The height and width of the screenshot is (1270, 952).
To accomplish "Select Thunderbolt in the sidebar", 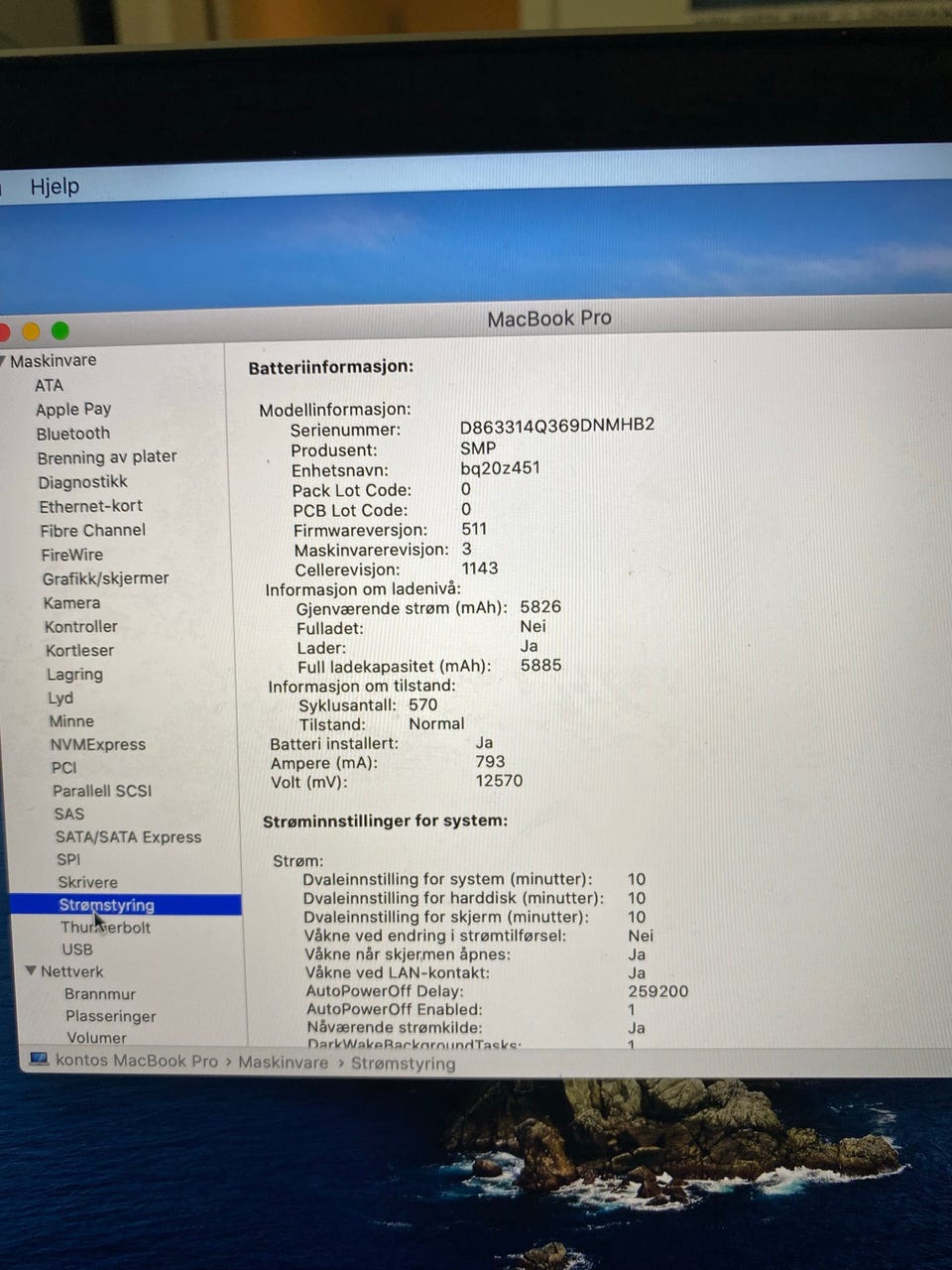I will [105, 928].
